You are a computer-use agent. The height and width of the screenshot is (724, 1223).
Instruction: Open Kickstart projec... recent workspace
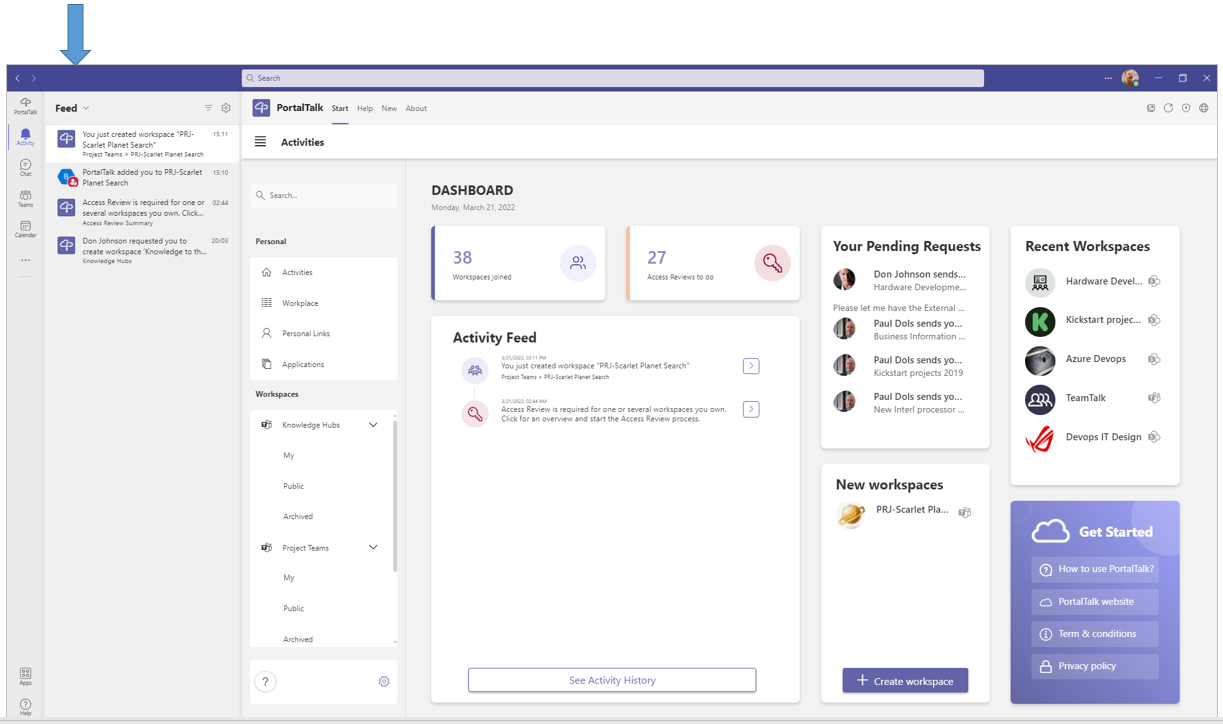1095,320
